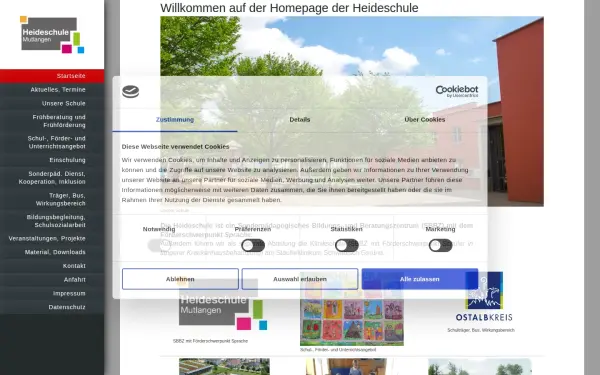Click the Ablehnen button
The height and width of the screenshot is (375, 600).
[180, 279]
